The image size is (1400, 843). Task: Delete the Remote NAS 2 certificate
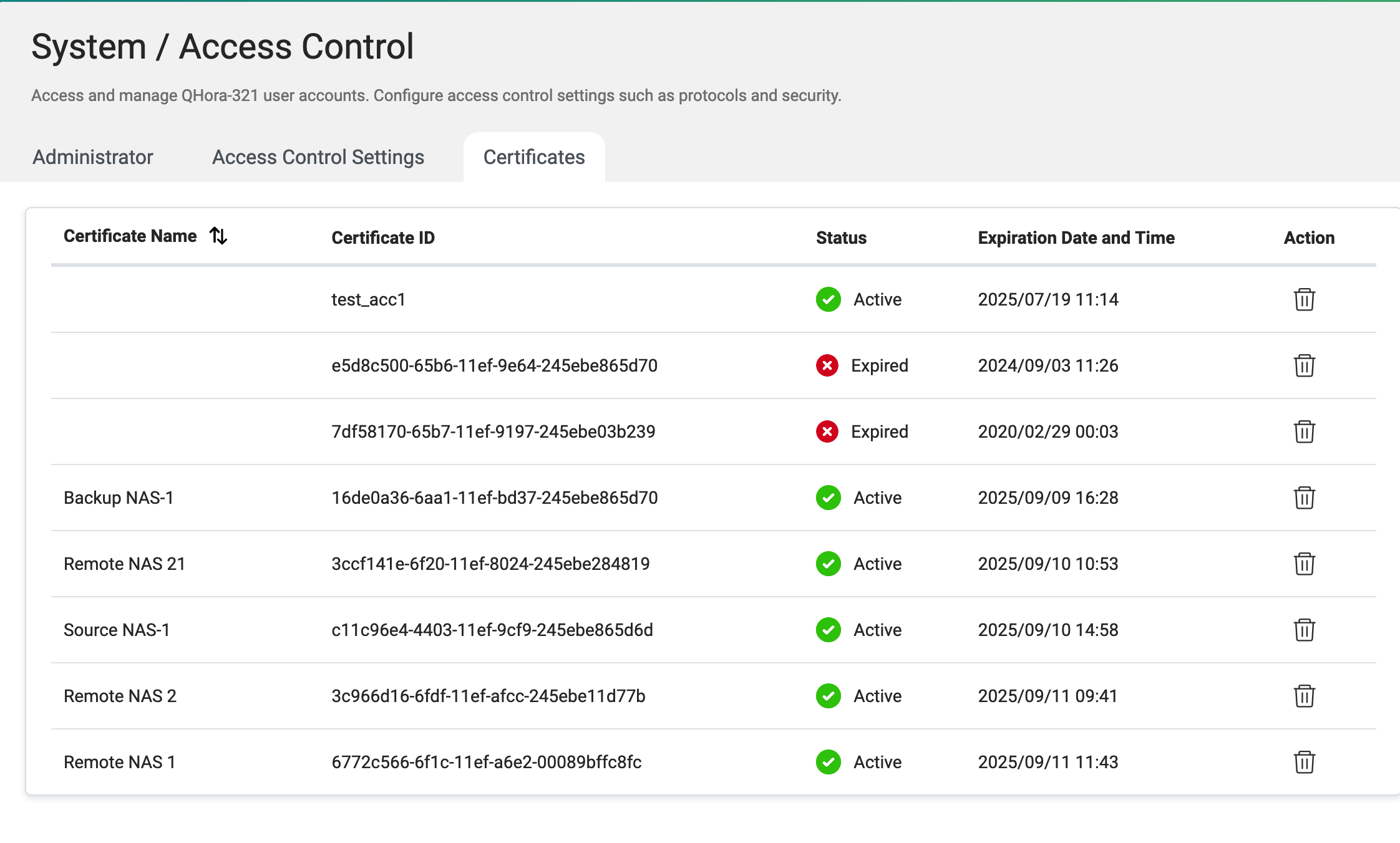pyautogui.click(x=1304, y=696)
